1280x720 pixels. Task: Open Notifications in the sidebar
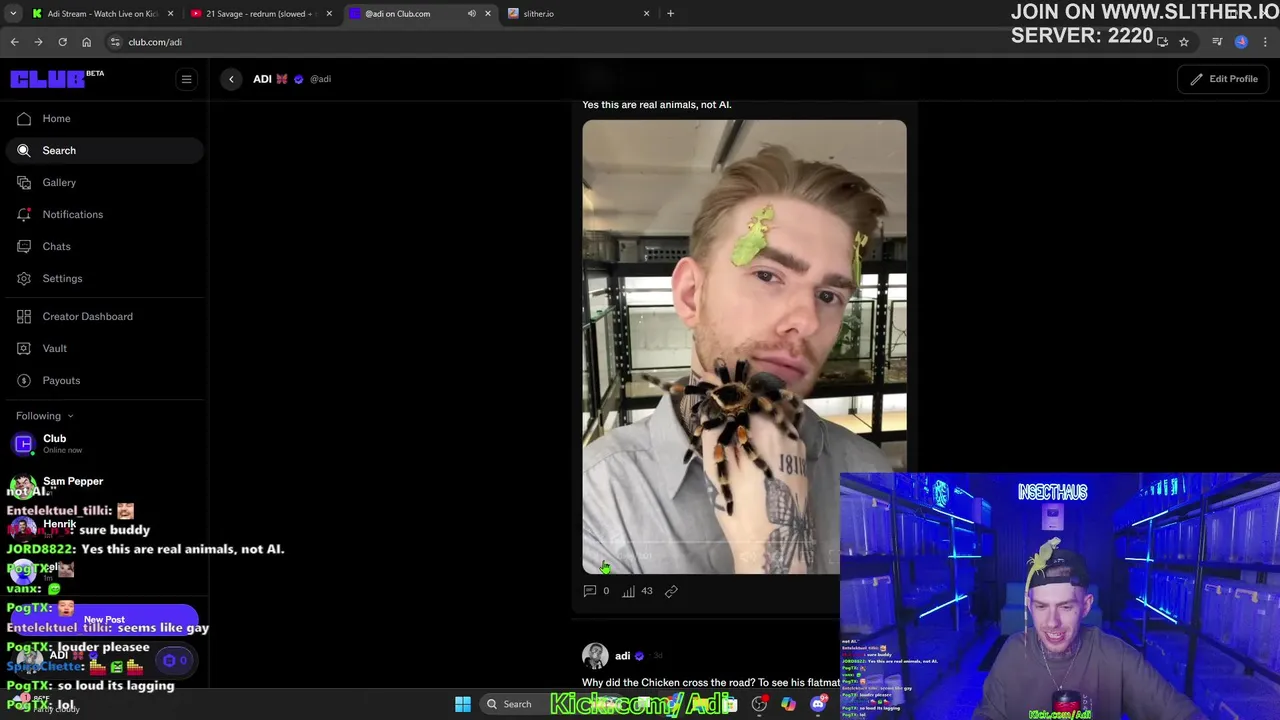[x=104, y=214]
